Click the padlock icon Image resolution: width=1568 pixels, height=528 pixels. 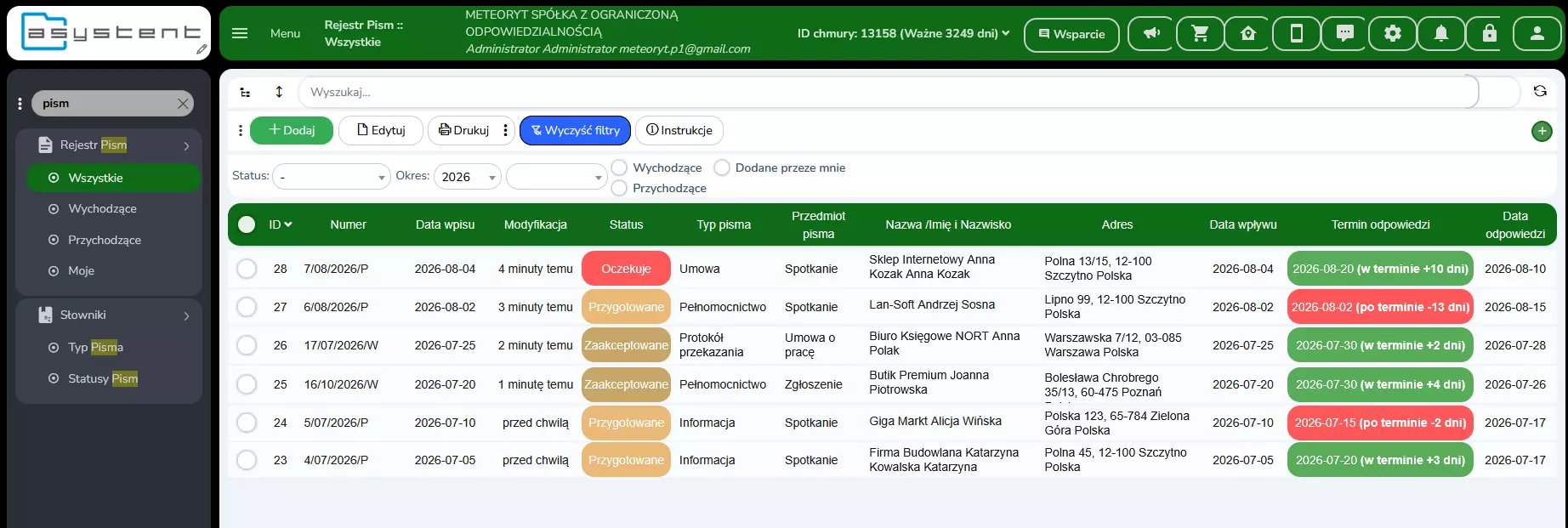click(x=1489, y=34)
